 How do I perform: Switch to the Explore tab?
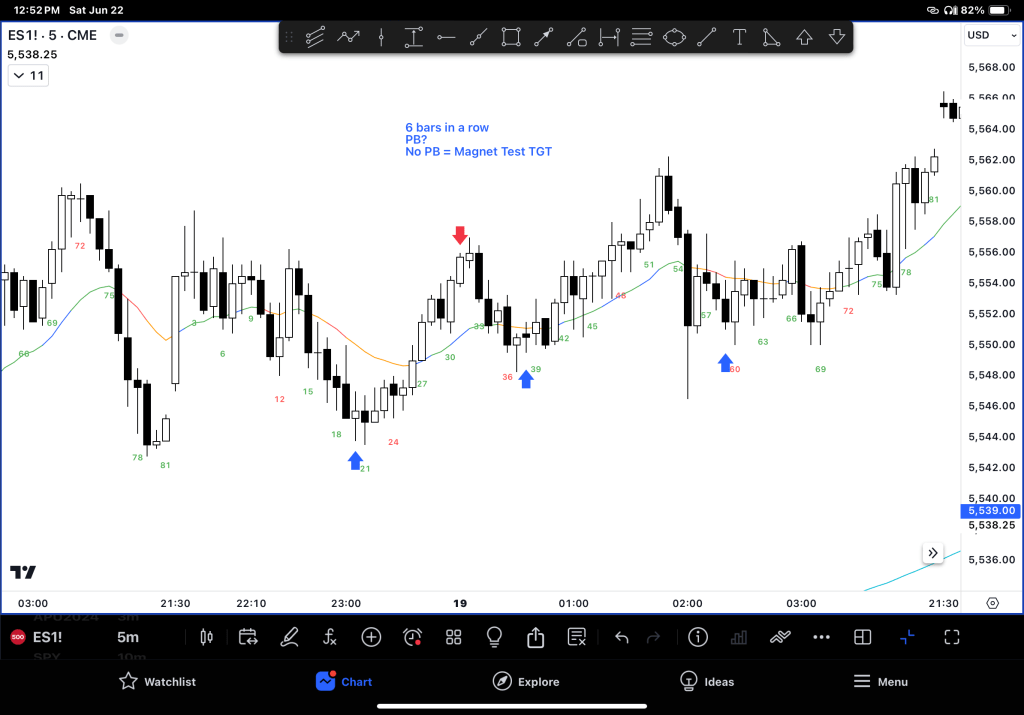pyautogui.click(x=526, y=682)
